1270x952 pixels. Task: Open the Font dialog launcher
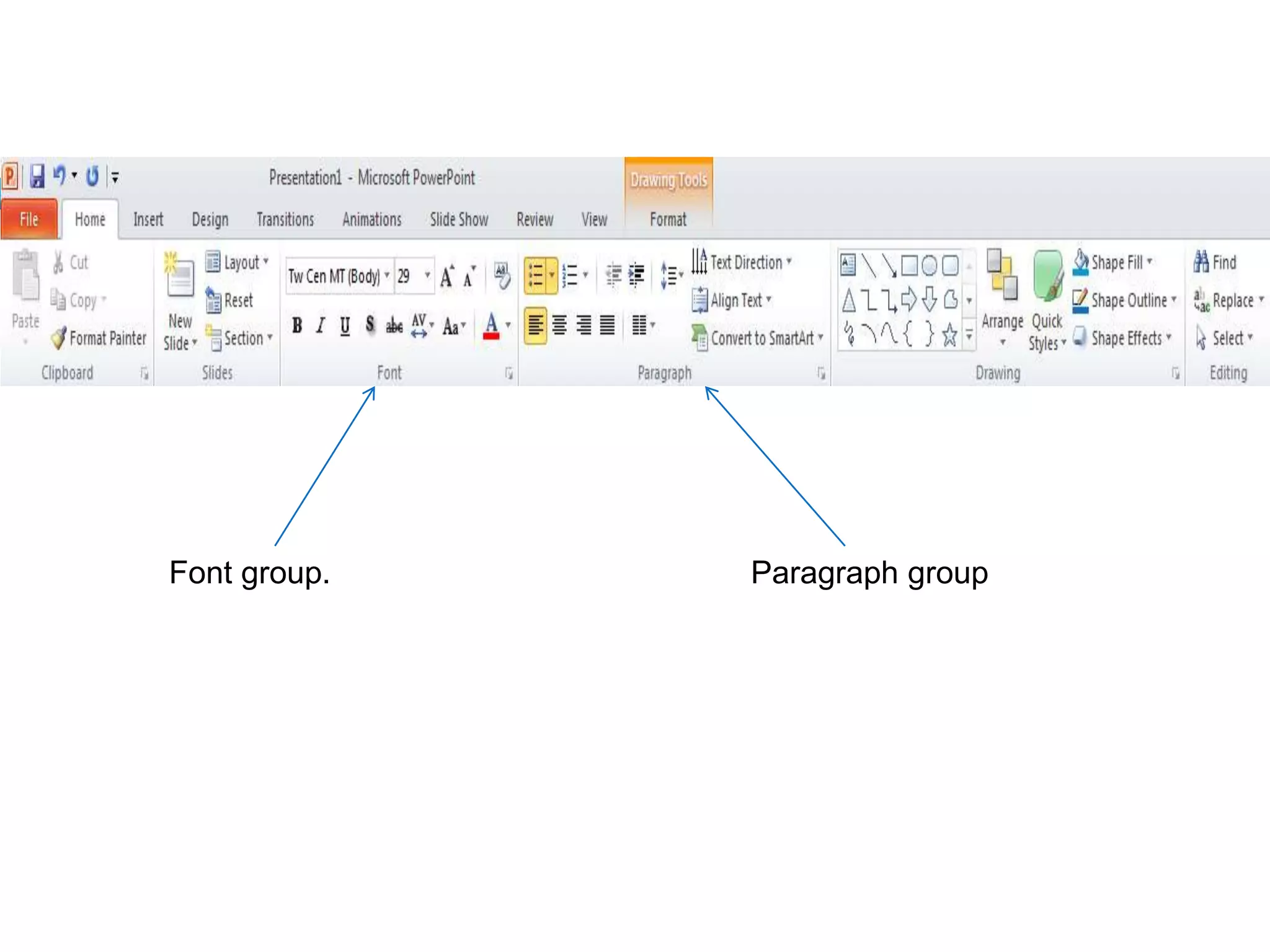click(x=508, y=373)
